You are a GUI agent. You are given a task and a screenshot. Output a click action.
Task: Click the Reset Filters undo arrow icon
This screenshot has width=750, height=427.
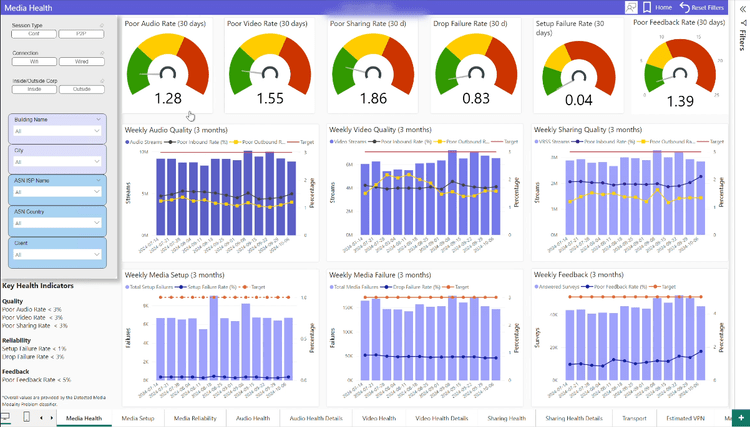(x=684, y=7)
